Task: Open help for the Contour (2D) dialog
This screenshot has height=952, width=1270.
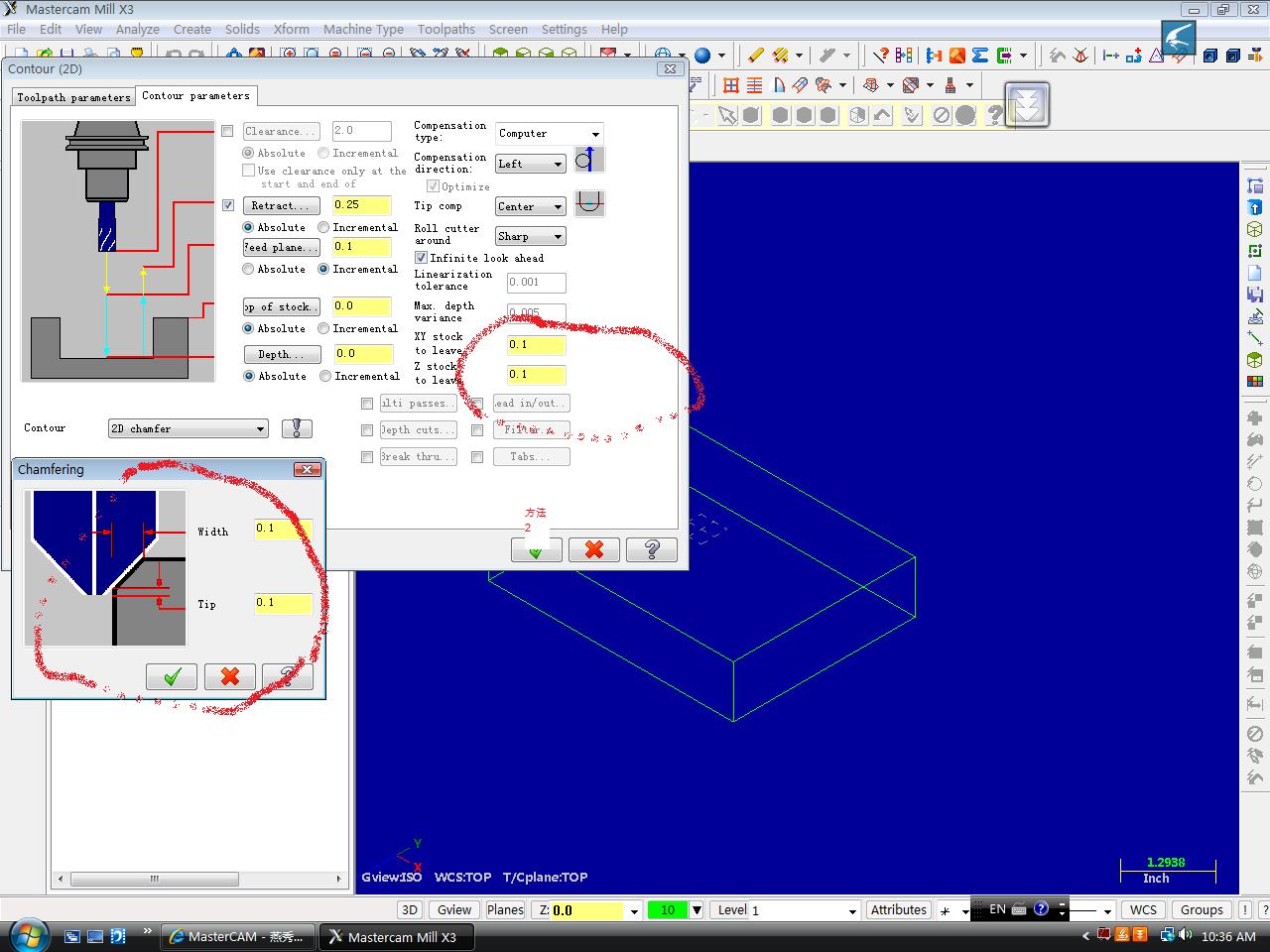Action: click(652, 549)
